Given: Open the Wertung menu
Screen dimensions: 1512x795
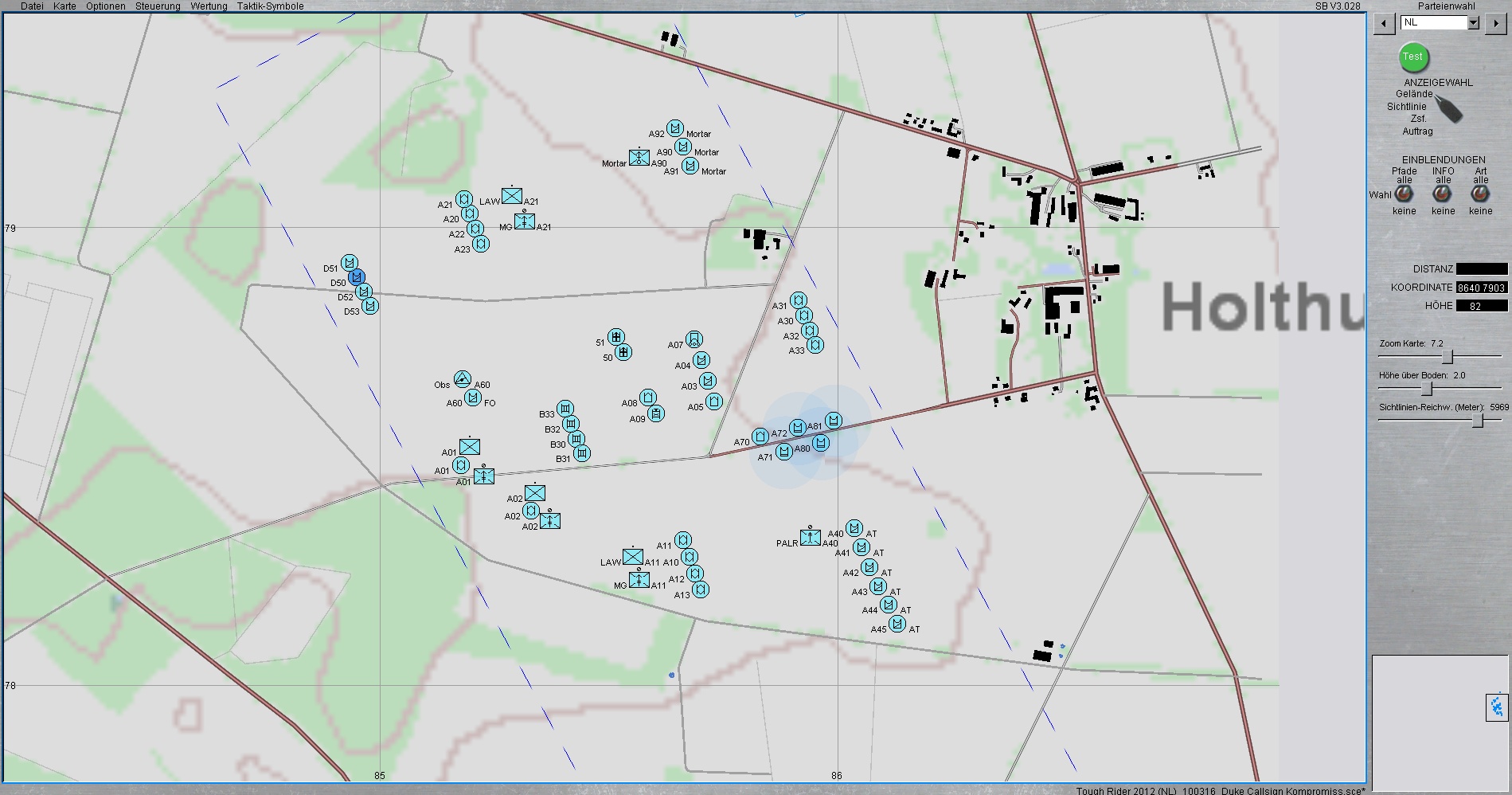Looking at the screenshot, I should (209, 6).
